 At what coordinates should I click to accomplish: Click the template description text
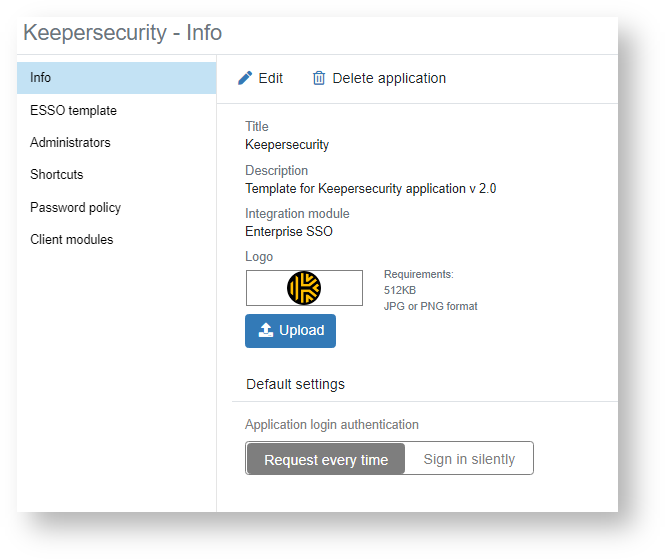point(370,188)
